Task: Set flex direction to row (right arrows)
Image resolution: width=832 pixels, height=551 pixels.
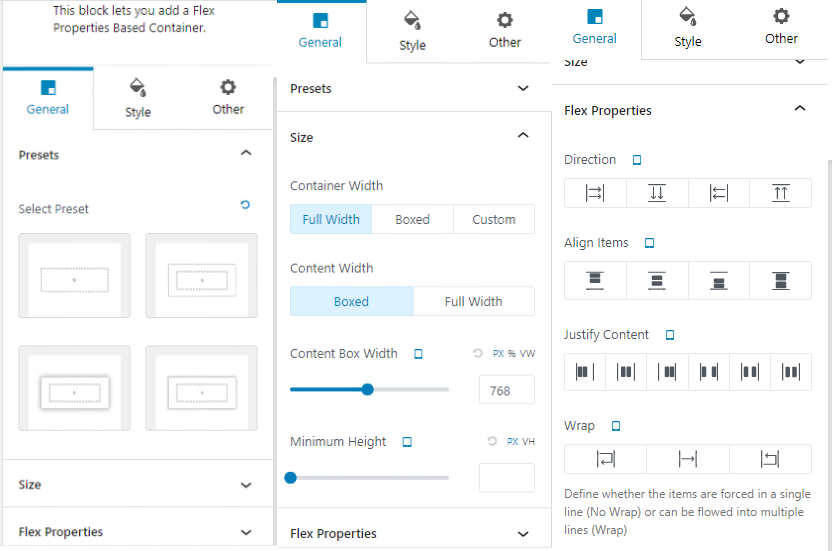Action: pyautogui.click(x=595, y=193)
